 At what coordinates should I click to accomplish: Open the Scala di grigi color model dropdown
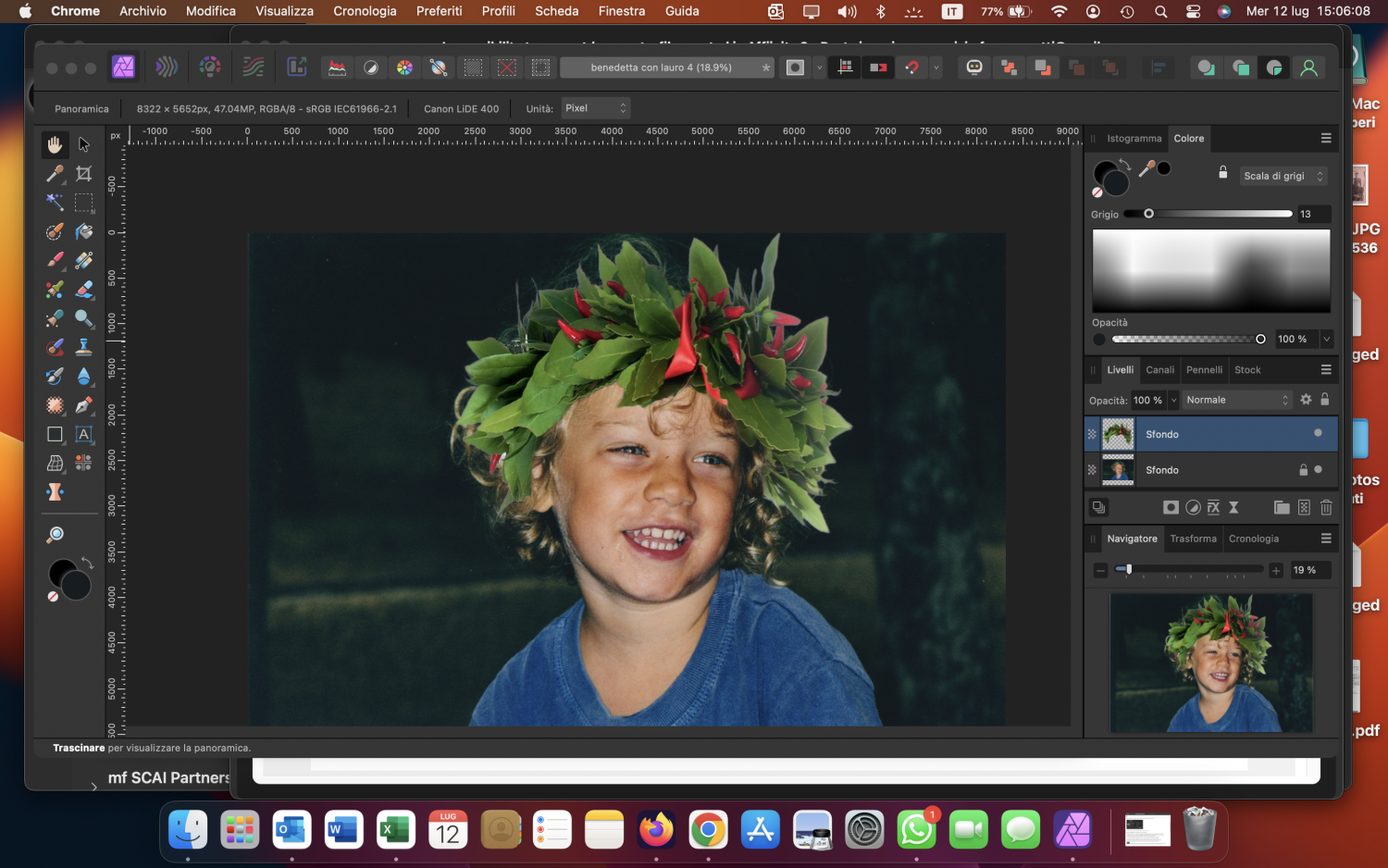click(1283, 176)
